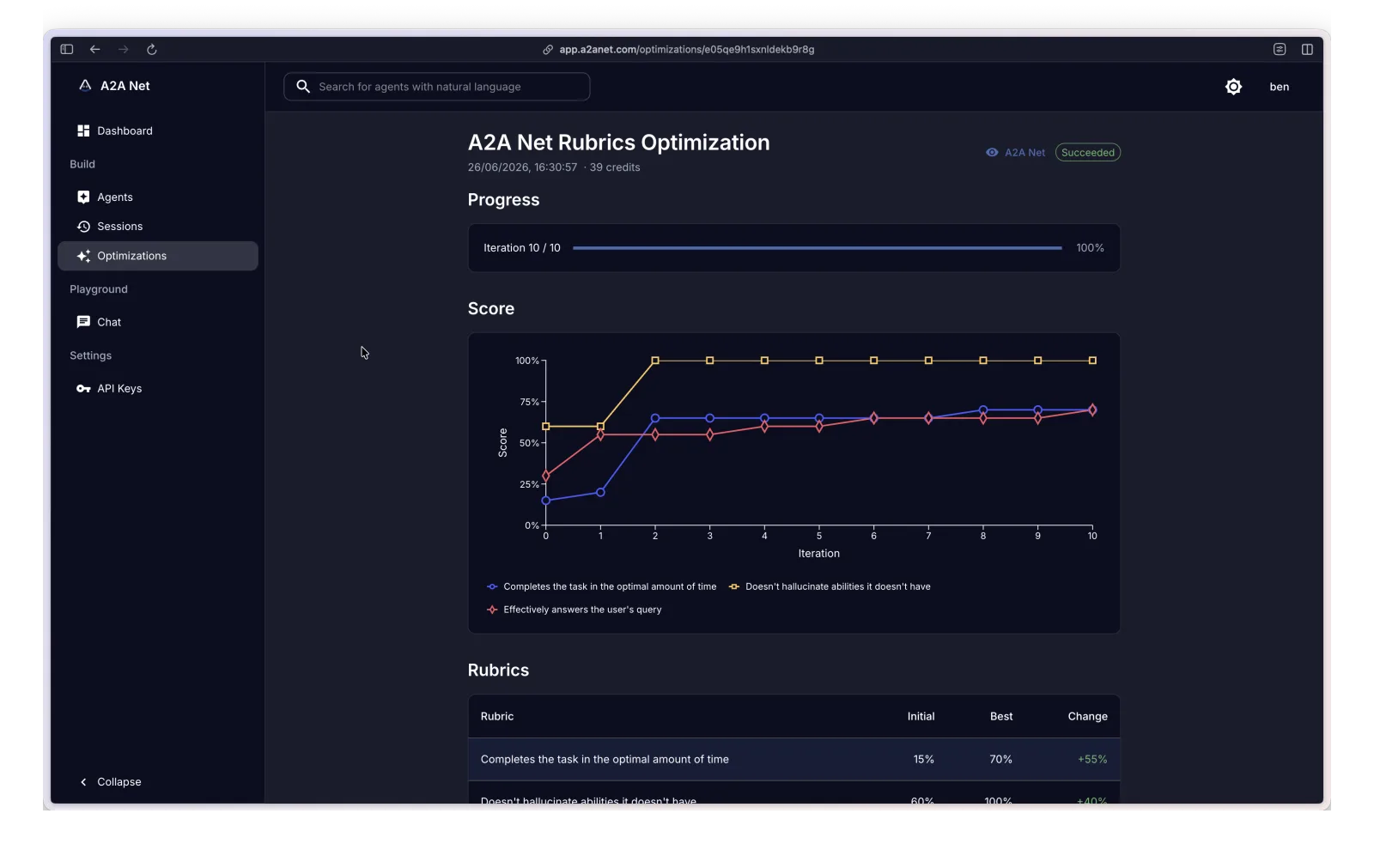Click the Change column header
This screenshot has height=868, width=1374.
[x=1088, y=717]
